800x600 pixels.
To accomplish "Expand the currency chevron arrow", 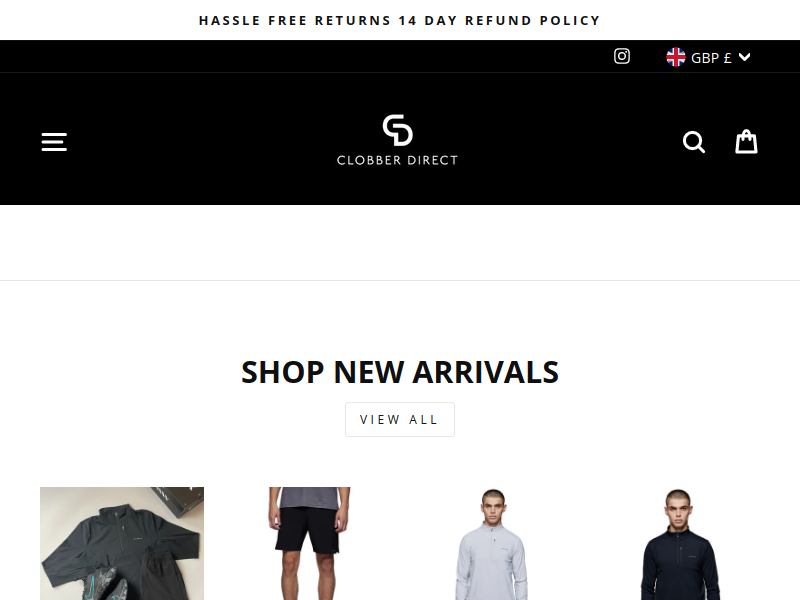I will (x=744, y=57).
